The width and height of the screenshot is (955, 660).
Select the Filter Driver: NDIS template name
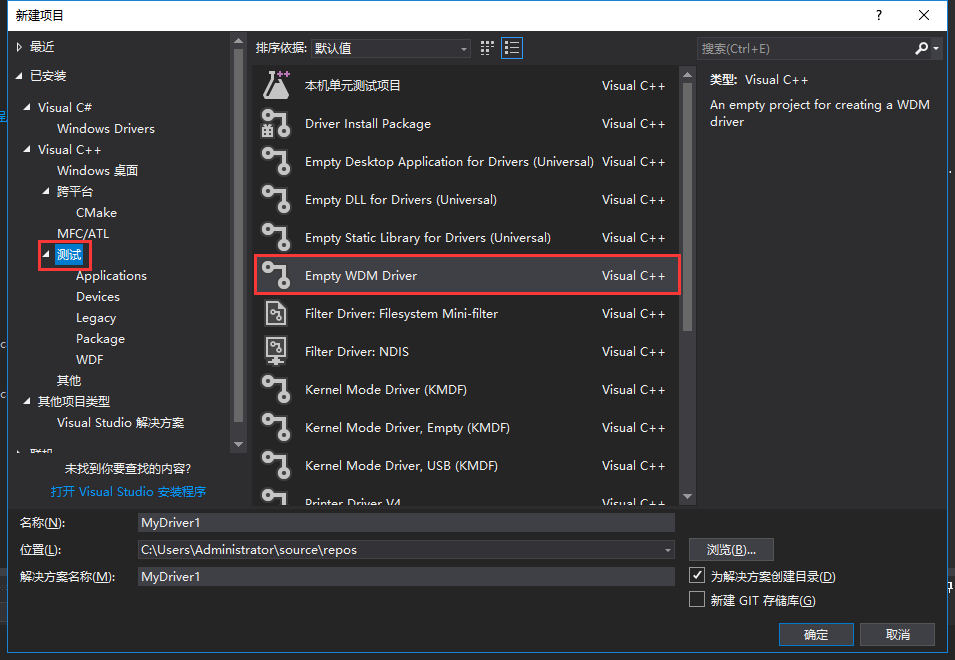click(x=357, y=351)
